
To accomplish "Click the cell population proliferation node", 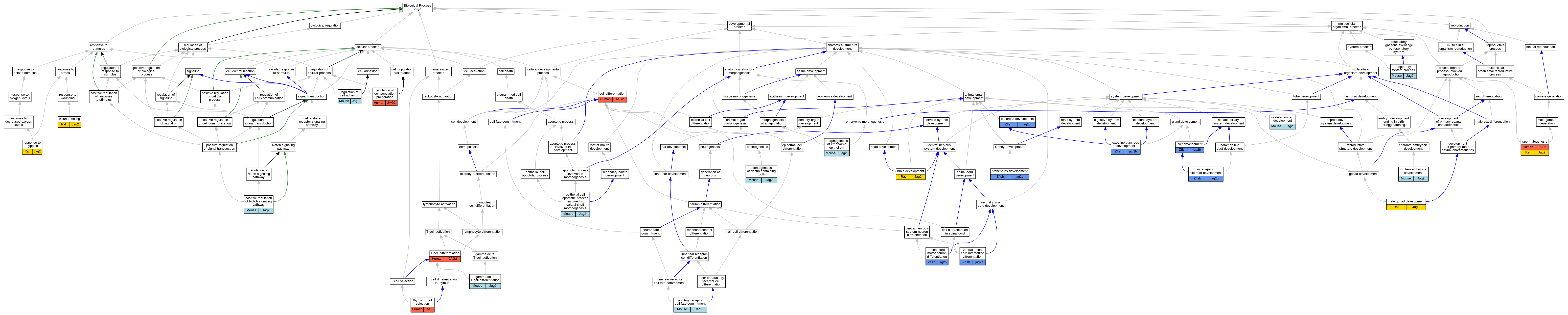I will pos(402,71).
